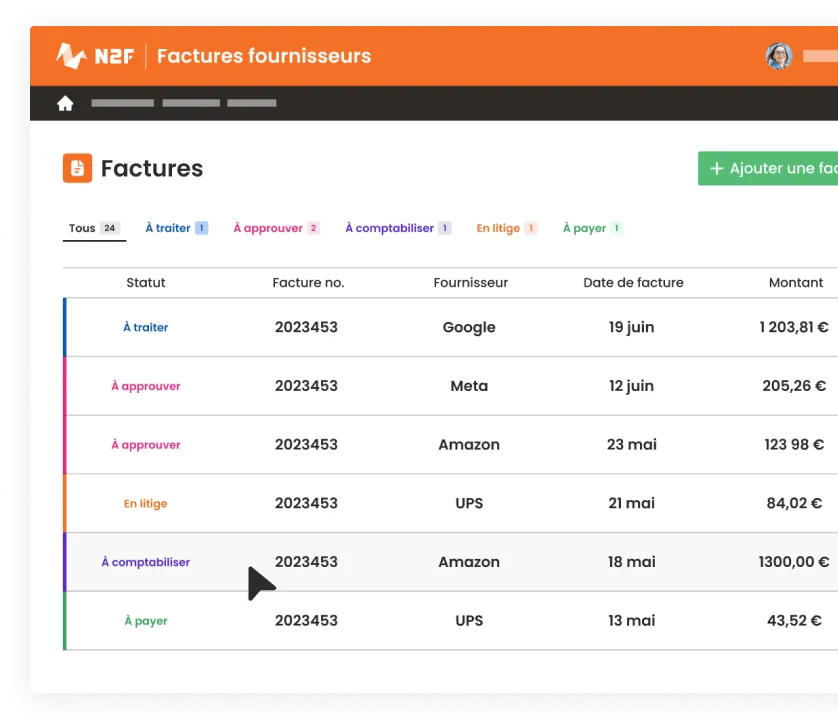Viewport: 838px width, 727px height.
Task: Select the Fournisseur column header
Action: click(x=469, y=283)
